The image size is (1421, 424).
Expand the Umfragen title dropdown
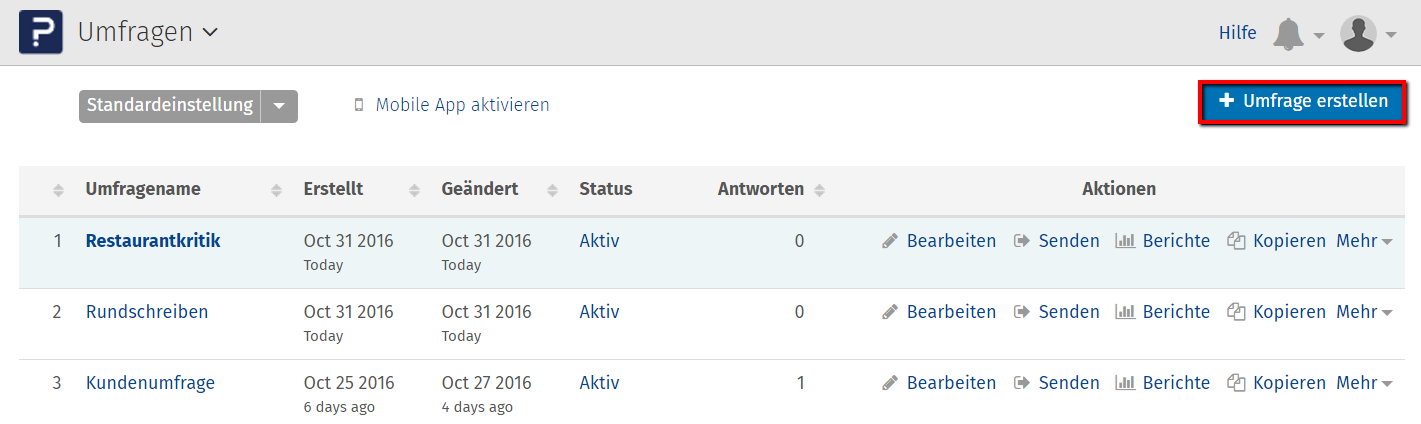[x=210, y=32]
